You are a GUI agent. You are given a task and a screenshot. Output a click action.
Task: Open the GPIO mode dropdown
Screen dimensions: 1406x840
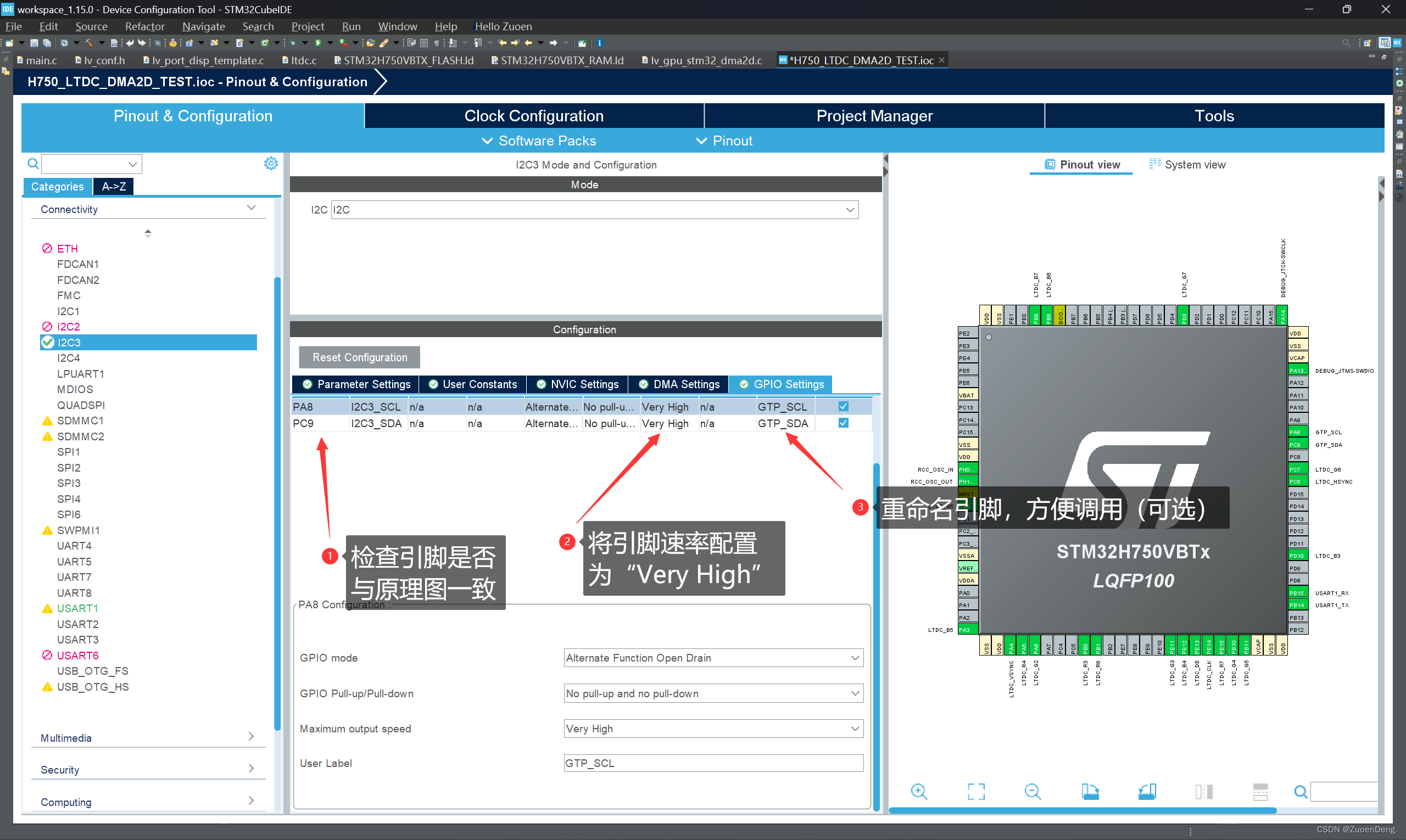click(x=713, y=658)
